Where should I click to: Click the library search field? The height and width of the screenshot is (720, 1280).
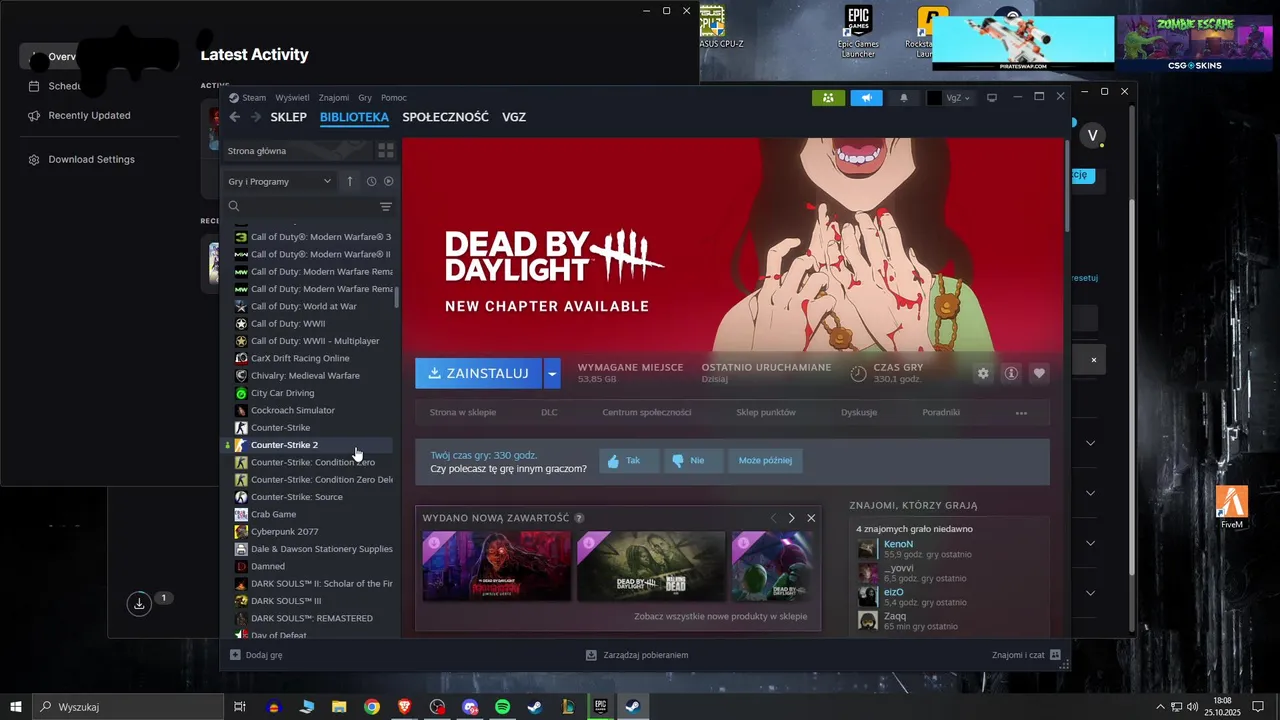coord(301,207)
